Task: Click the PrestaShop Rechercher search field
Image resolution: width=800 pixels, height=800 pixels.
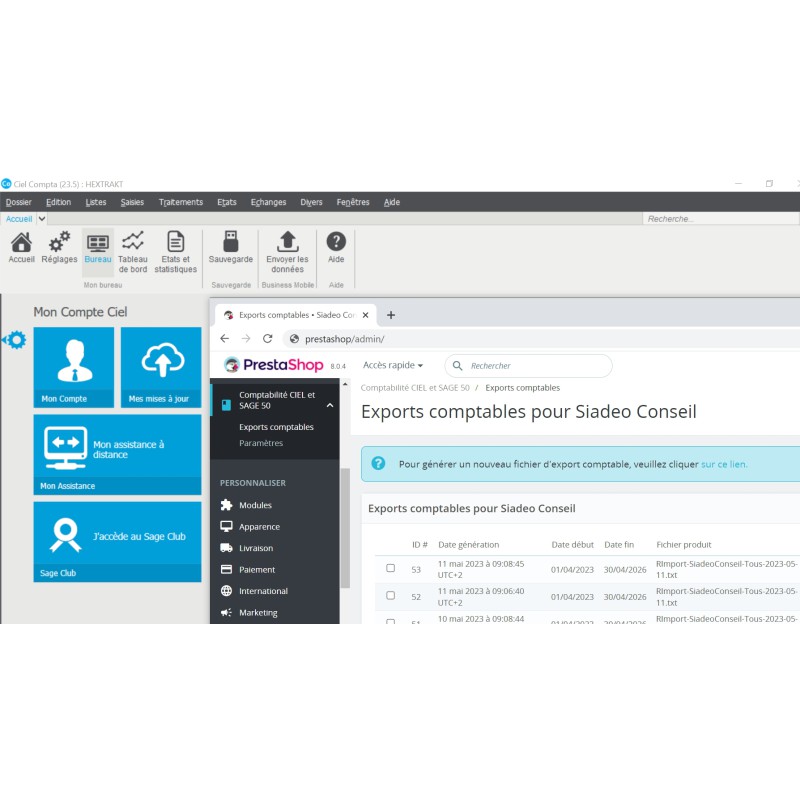Action: point(529,366)
